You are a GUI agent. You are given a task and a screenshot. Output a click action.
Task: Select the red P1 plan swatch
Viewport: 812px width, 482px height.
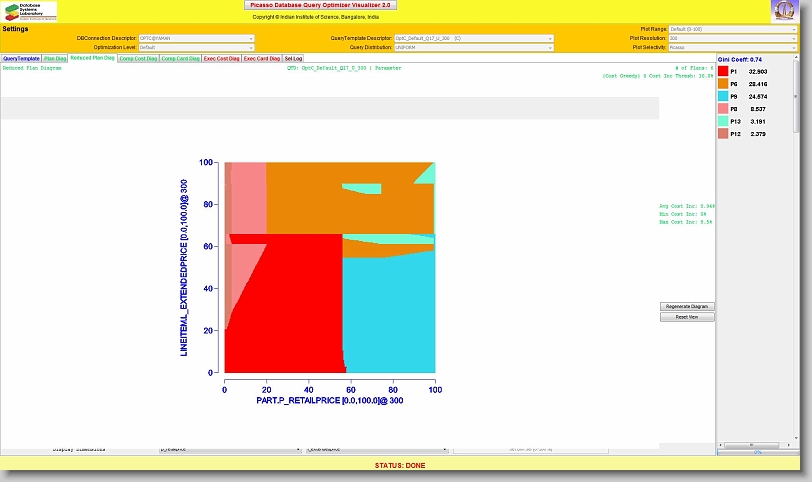click(723, 73)
